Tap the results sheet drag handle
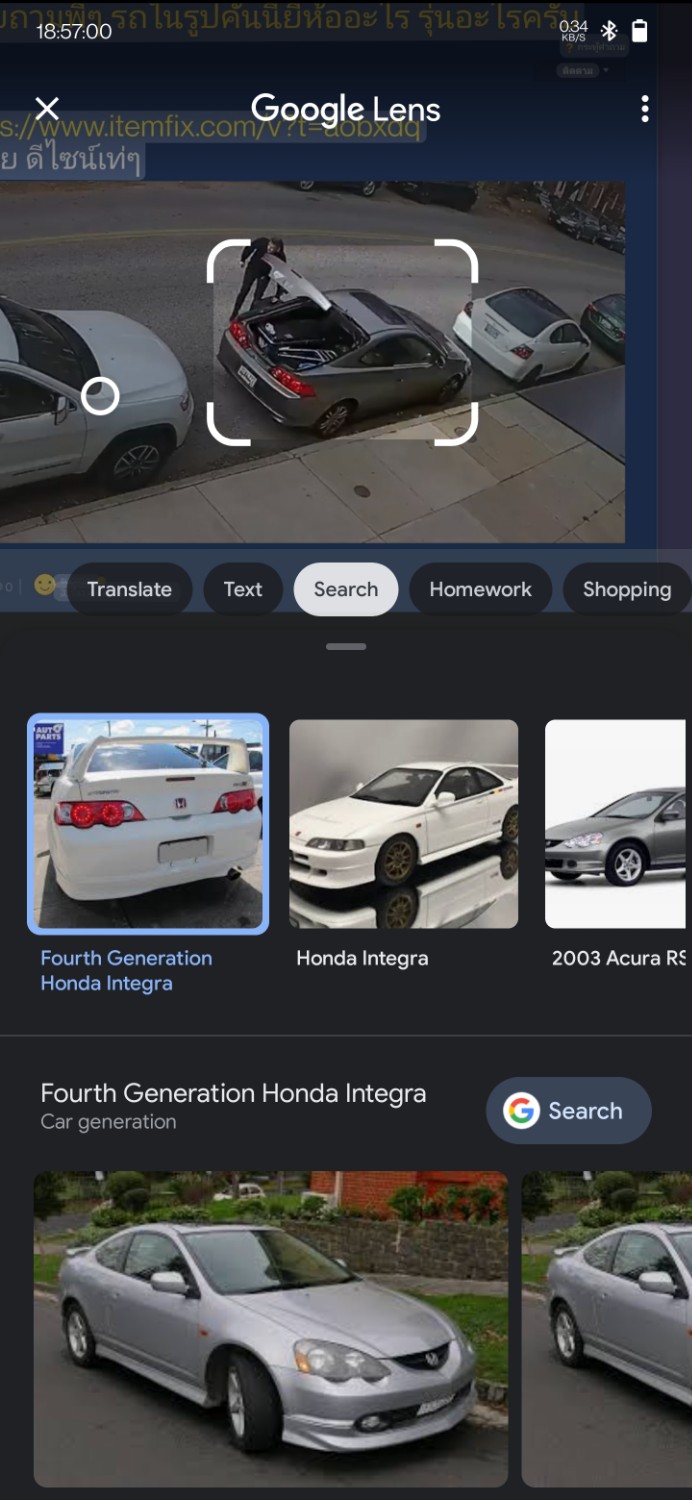Screen dimensions: 692x1500 pos(346,647)
